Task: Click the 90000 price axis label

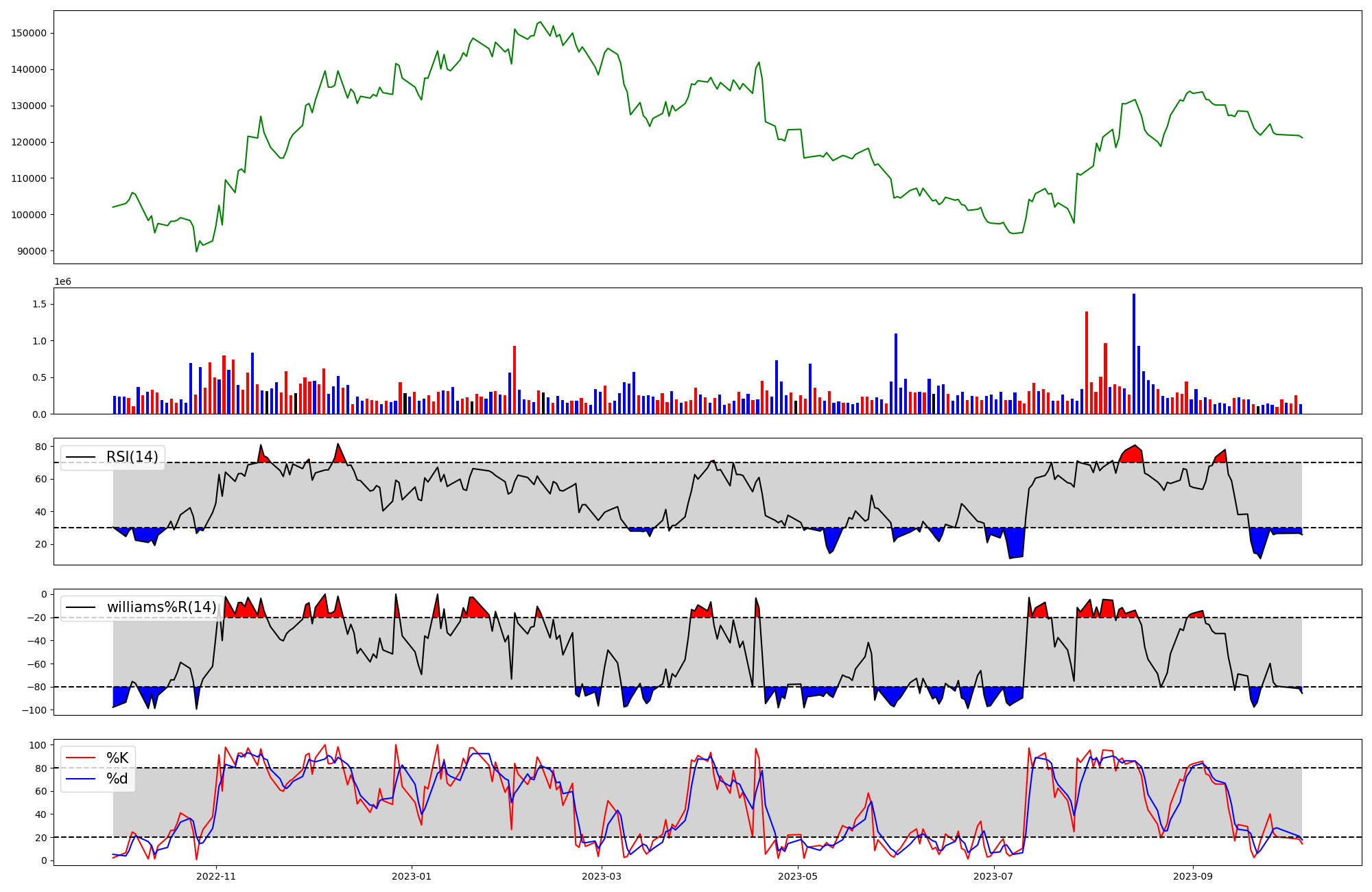Action: (x=32, y=251)
